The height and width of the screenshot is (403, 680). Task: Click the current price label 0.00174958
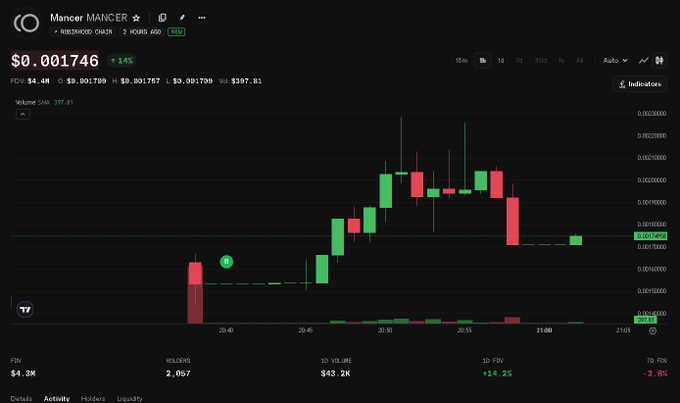(651, 236)
